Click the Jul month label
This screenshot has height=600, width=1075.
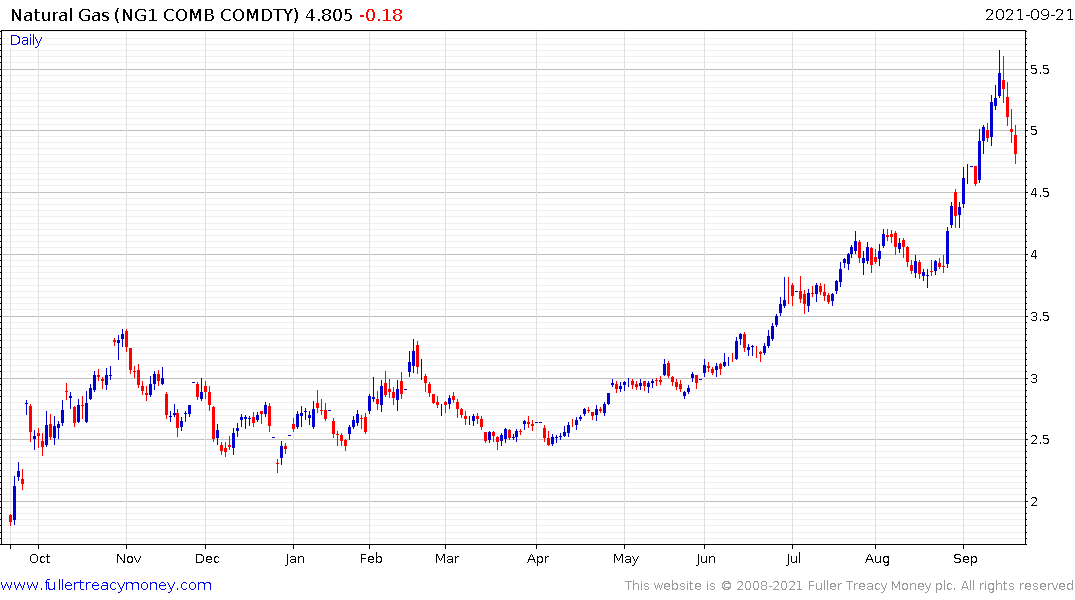pyautogui.click(x=793, y=558)
